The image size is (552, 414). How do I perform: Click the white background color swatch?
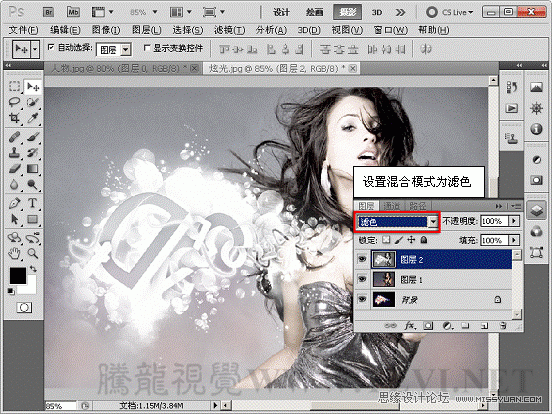[30, 288]
